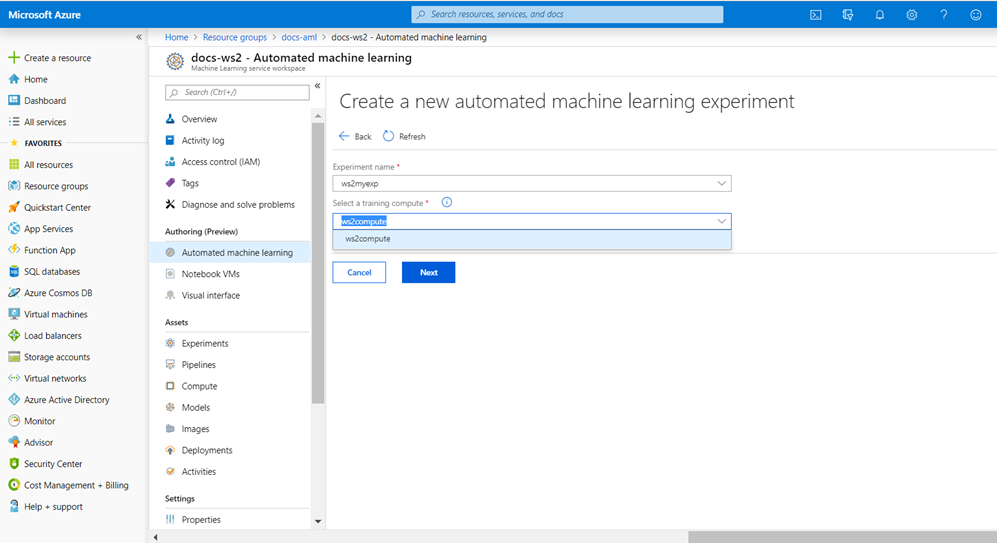Click the SQL databases icon
This screenshot has width=997, height=543.
click(x=14, y=272)
